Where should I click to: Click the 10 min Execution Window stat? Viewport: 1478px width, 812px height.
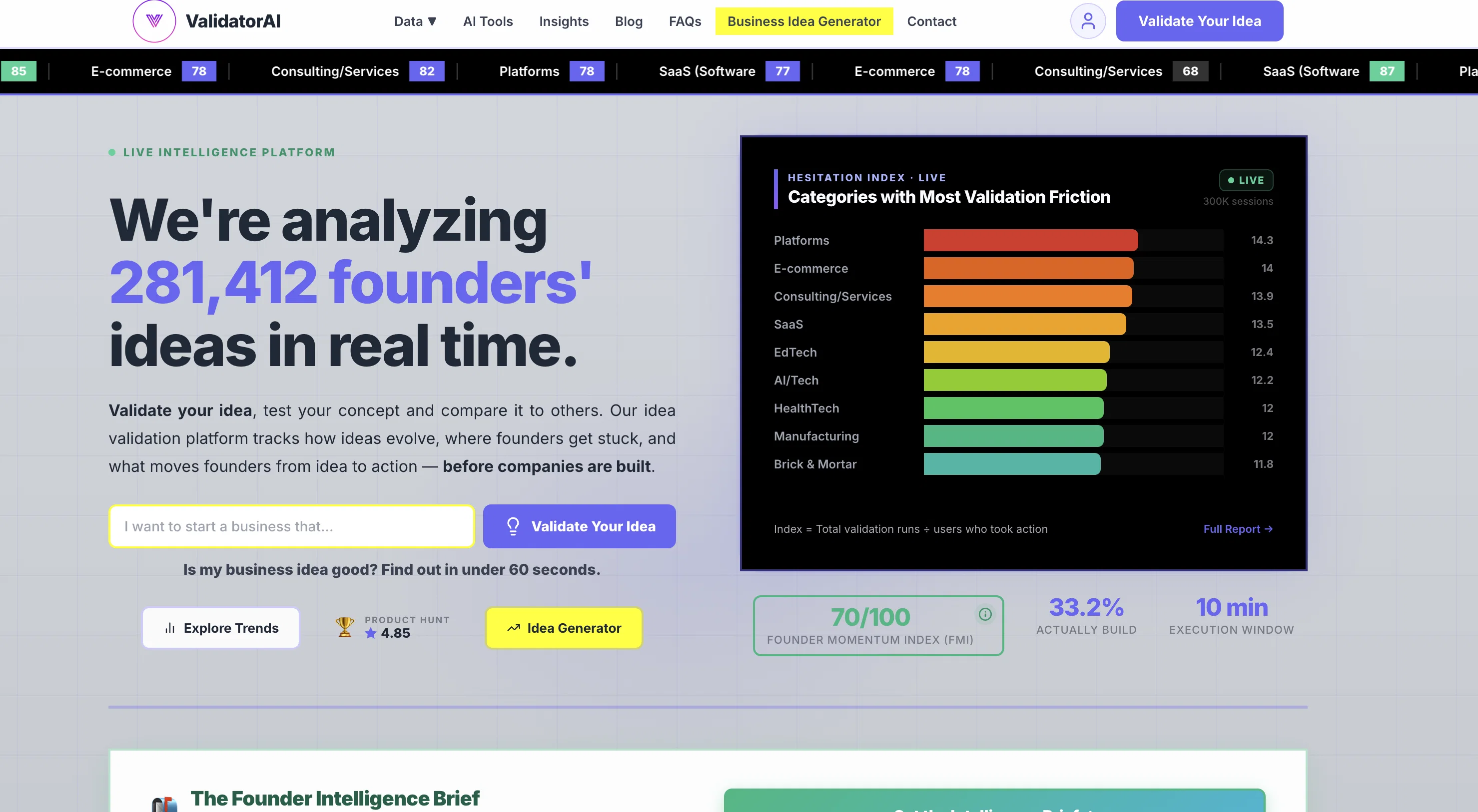[1231, 615]
